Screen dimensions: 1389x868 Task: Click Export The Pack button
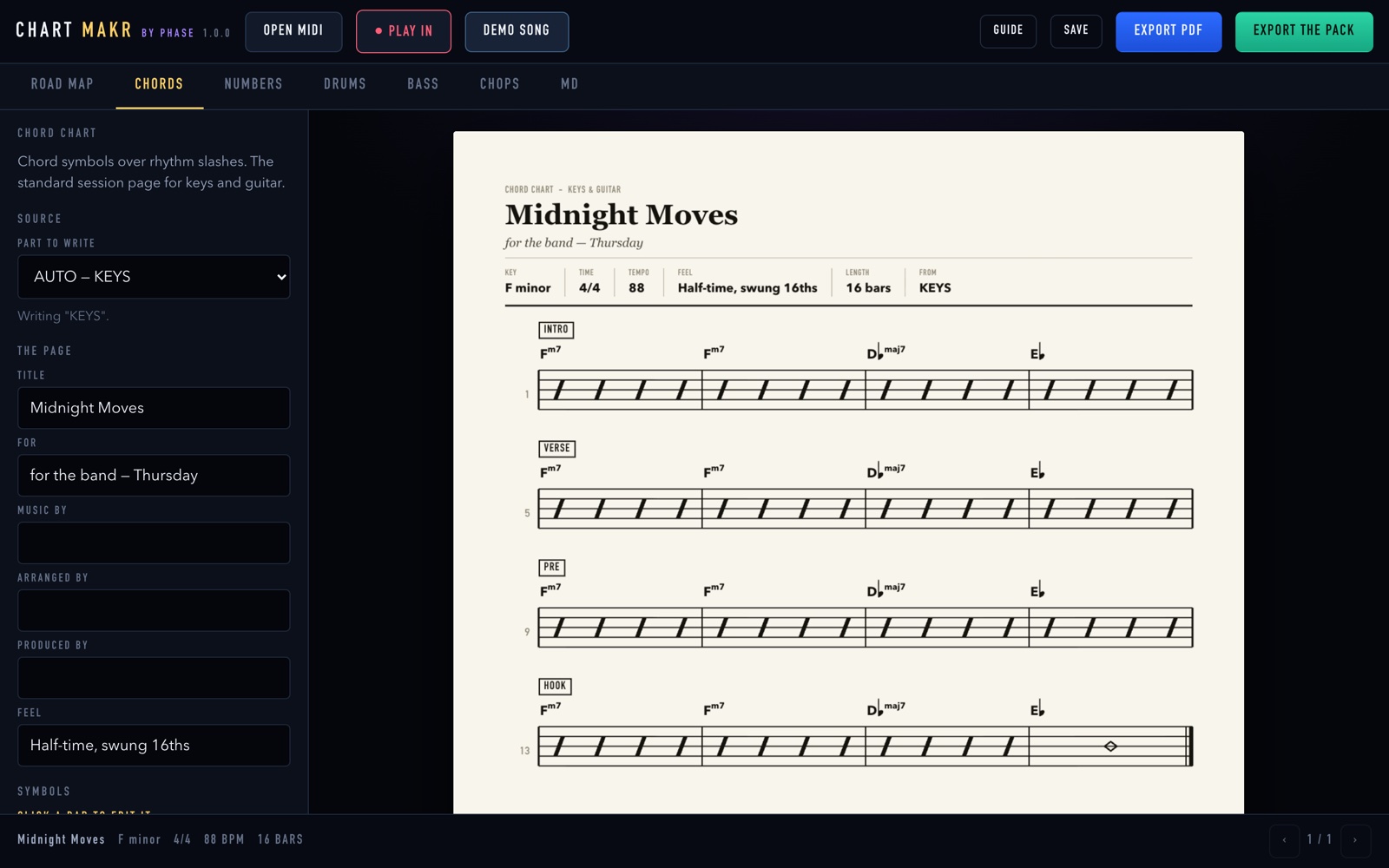click(1304, 31)
